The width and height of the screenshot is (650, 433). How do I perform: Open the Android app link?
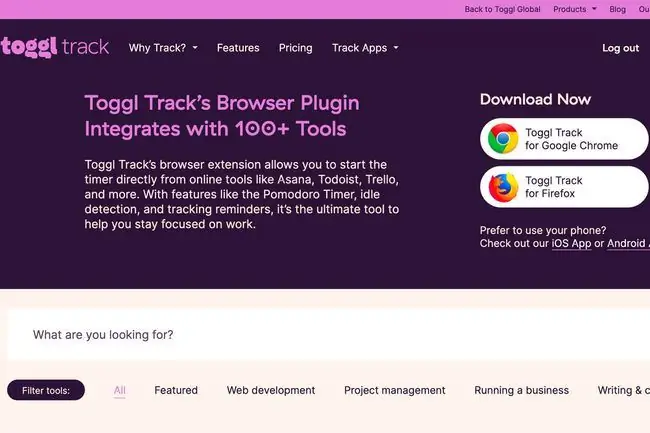click(628, 244)
